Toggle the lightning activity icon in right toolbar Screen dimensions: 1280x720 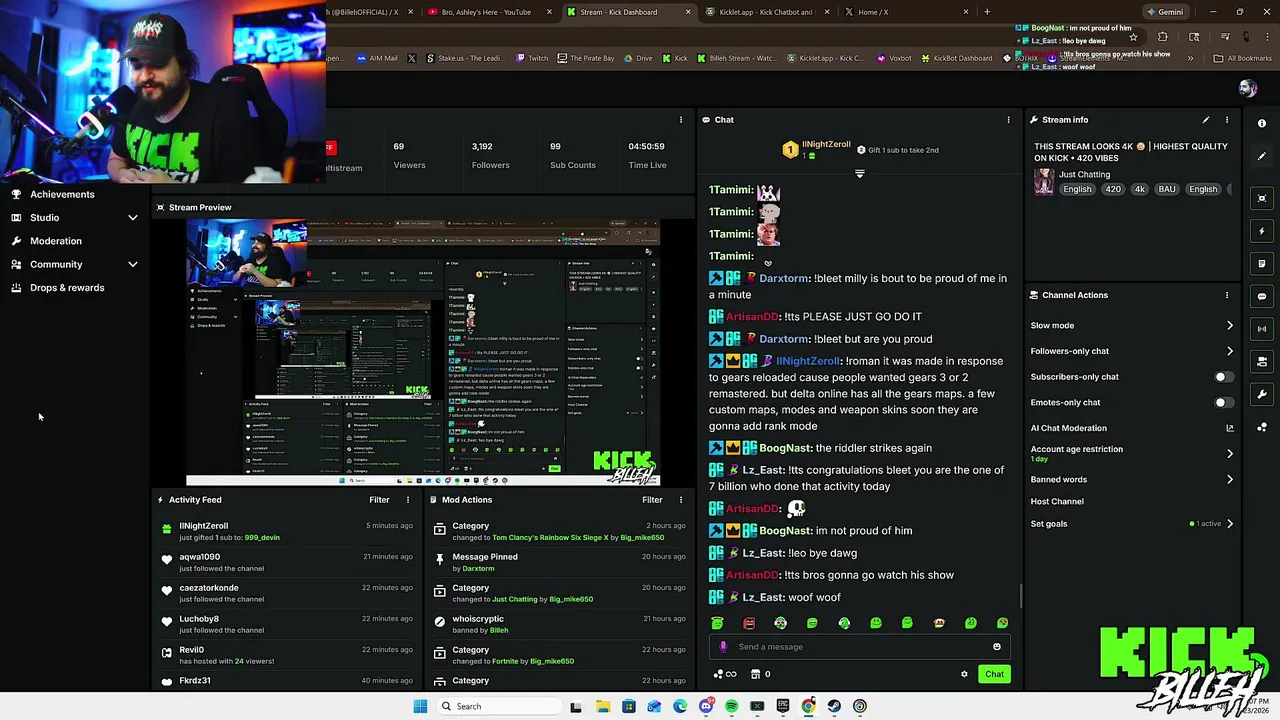click(1262, 231)
